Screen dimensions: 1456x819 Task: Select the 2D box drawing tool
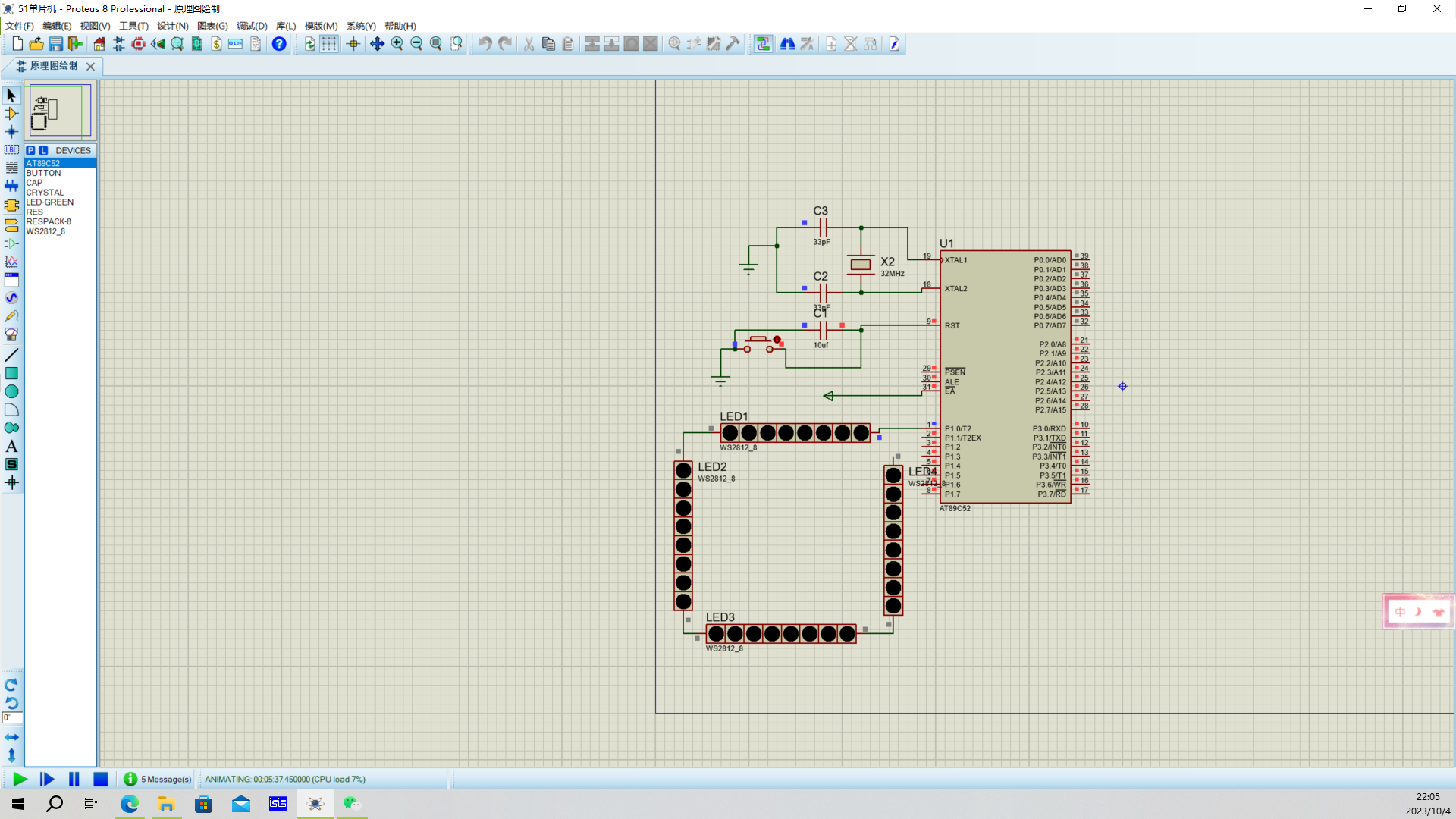pyautogui.click(x=11, y=373)
